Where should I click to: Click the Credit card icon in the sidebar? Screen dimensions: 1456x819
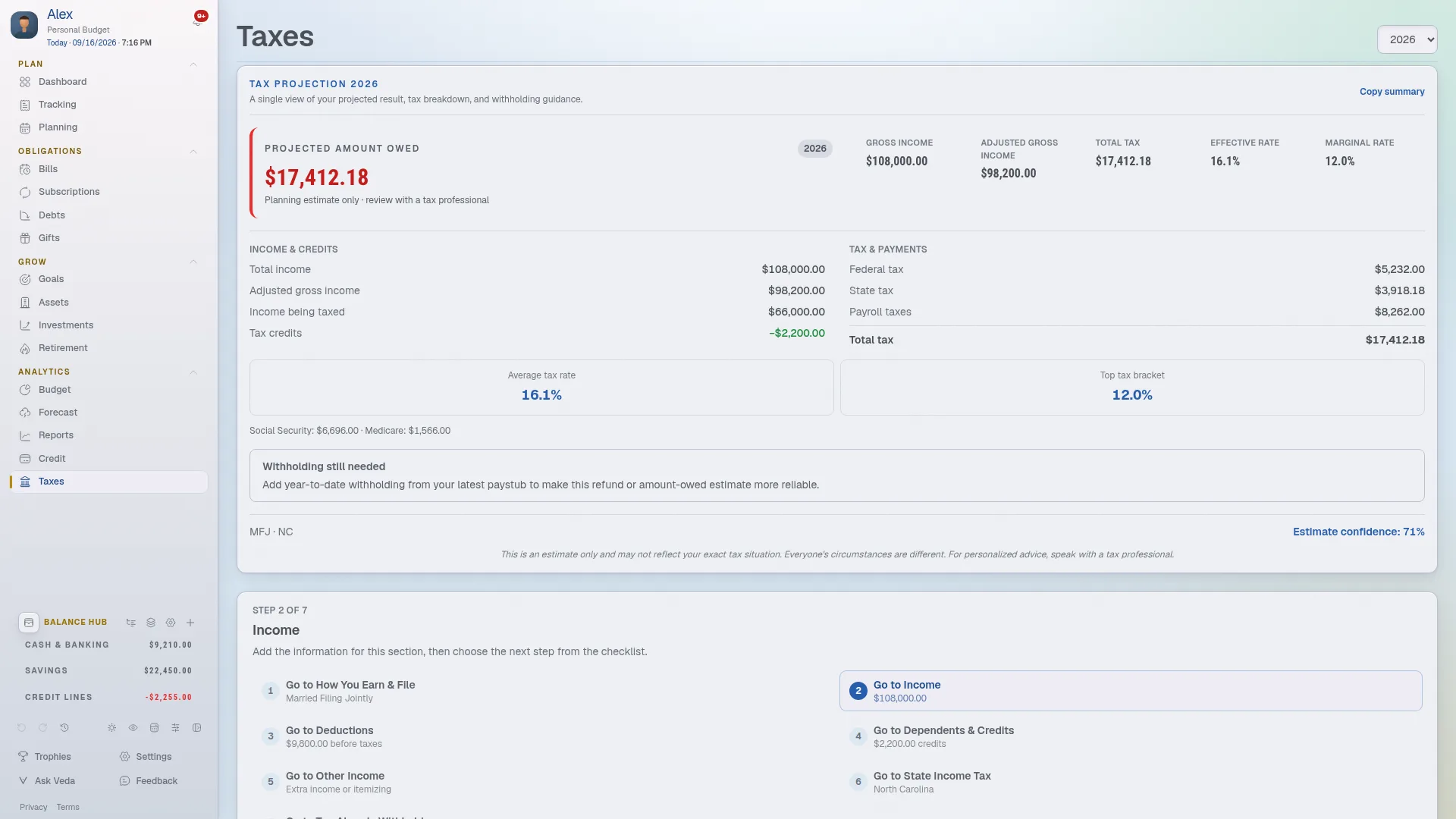[25, 459]
